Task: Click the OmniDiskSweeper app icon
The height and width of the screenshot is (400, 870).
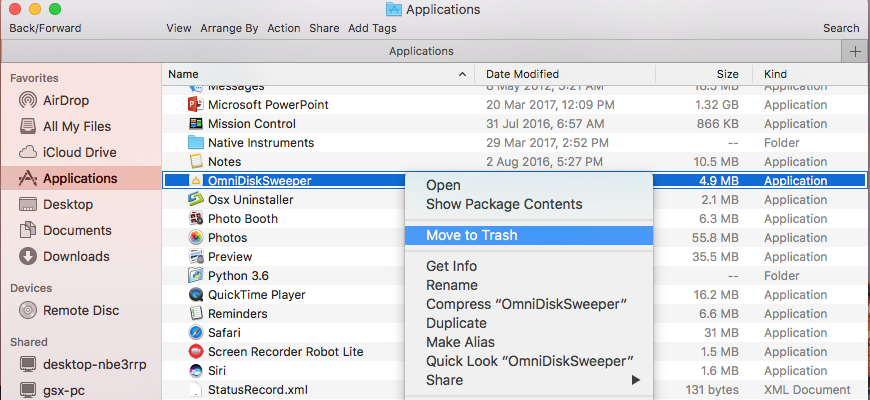Action: click(196, 181)
